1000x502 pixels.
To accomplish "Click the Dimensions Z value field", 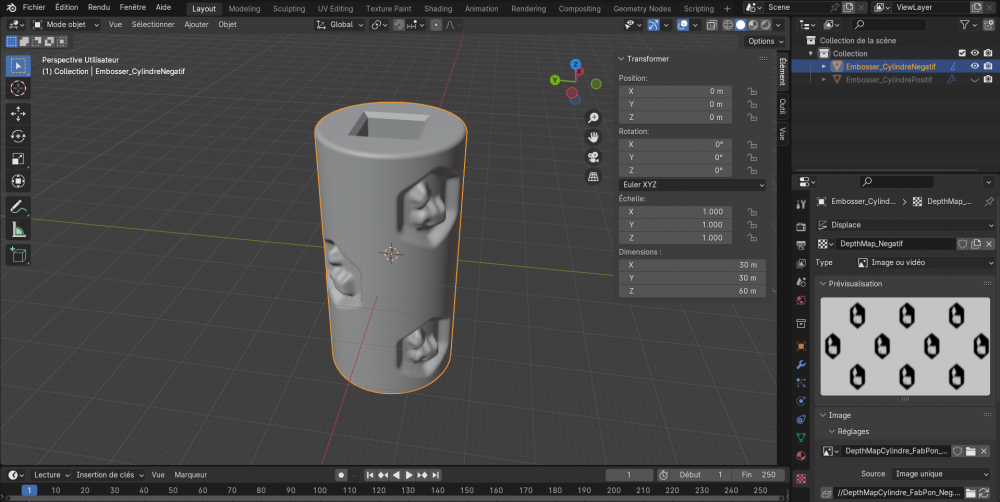I will (x=691, y=291).
